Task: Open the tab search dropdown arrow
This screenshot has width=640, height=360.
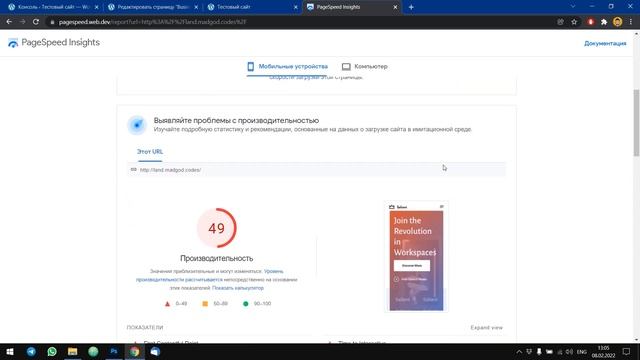Action: pos(573,7)
